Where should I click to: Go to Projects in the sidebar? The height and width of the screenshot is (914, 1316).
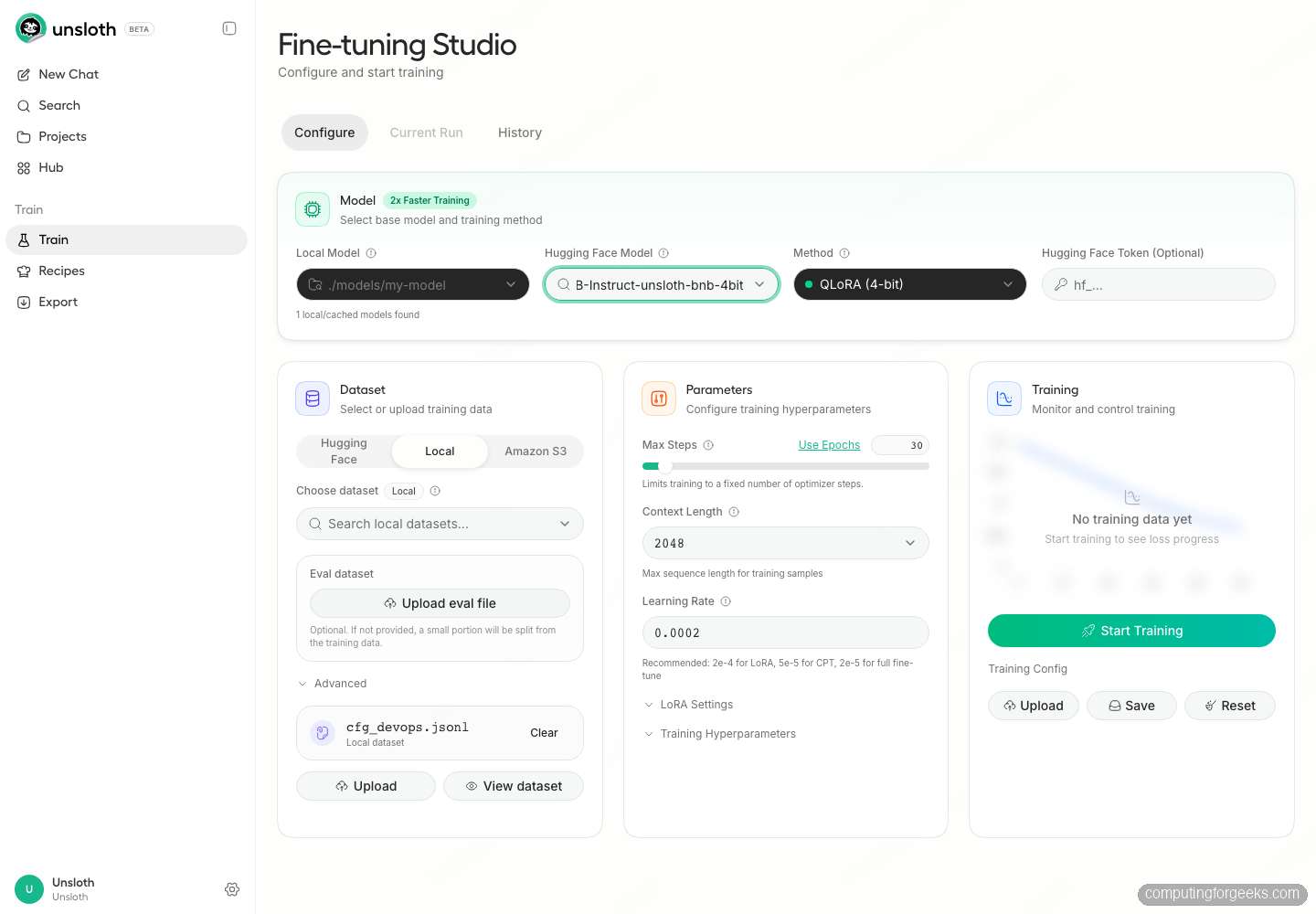click(x=126, y=136)
